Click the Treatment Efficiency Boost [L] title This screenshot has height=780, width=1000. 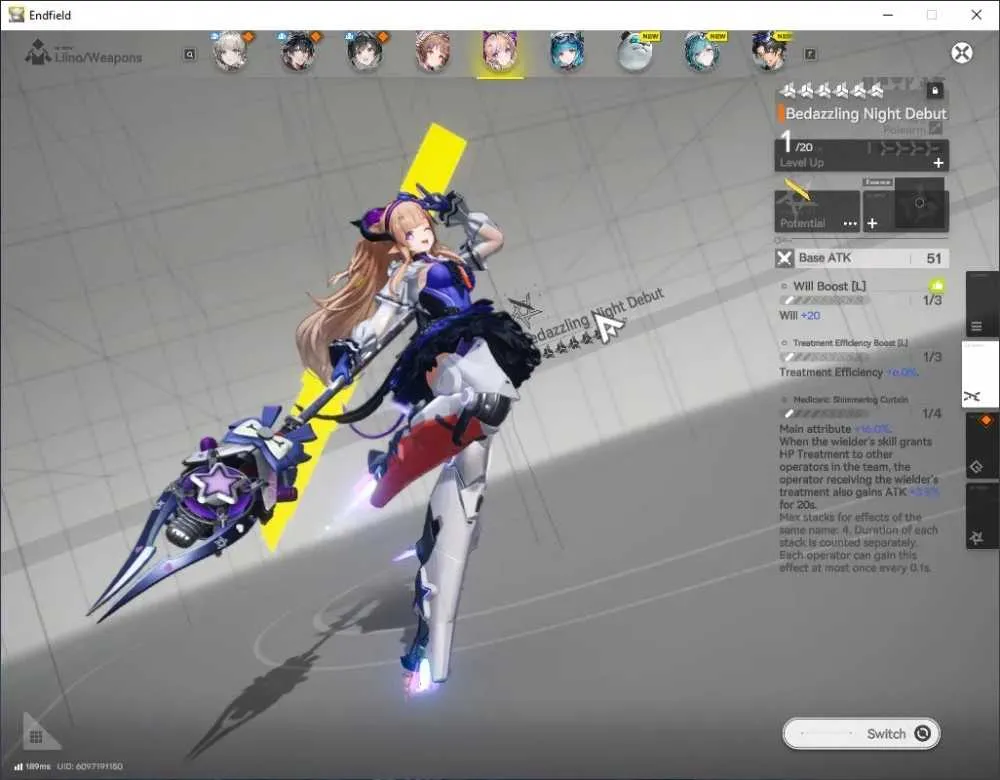point(850,343)
